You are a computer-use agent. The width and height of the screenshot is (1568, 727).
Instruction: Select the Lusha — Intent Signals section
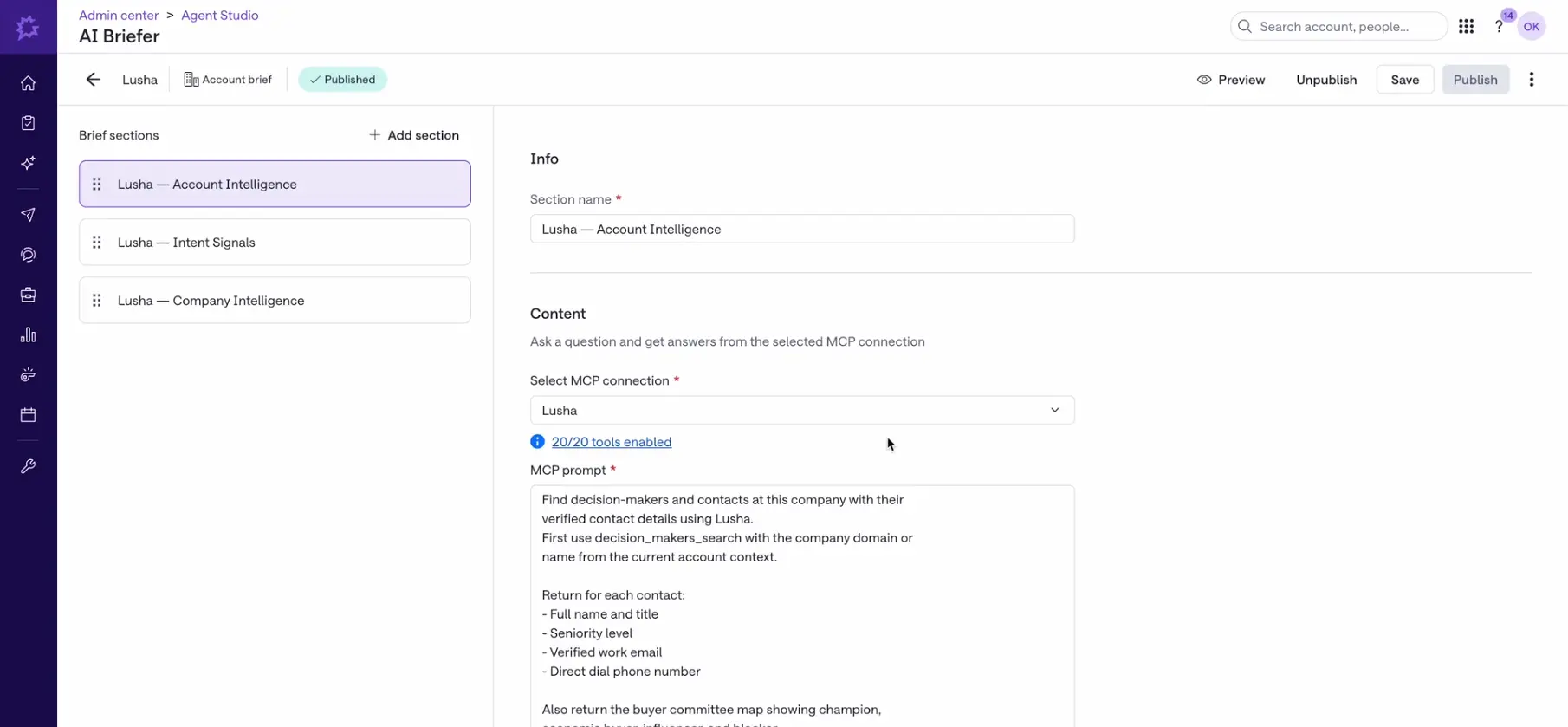[x=275, y=243]
